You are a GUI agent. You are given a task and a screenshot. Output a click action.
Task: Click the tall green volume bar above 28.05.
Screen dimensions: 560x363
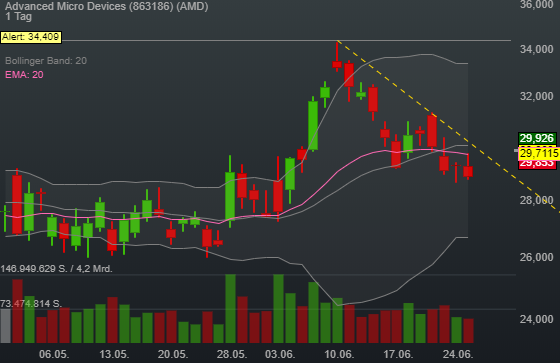tap(230, 309)
